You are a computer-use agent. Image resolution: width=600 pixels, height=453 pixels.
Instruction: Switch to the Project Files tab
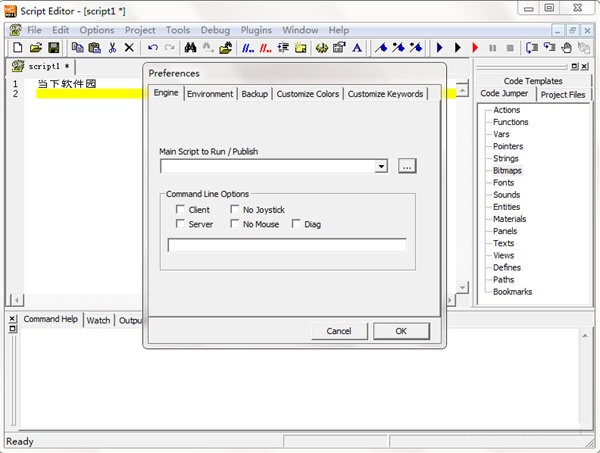(563, 95)
